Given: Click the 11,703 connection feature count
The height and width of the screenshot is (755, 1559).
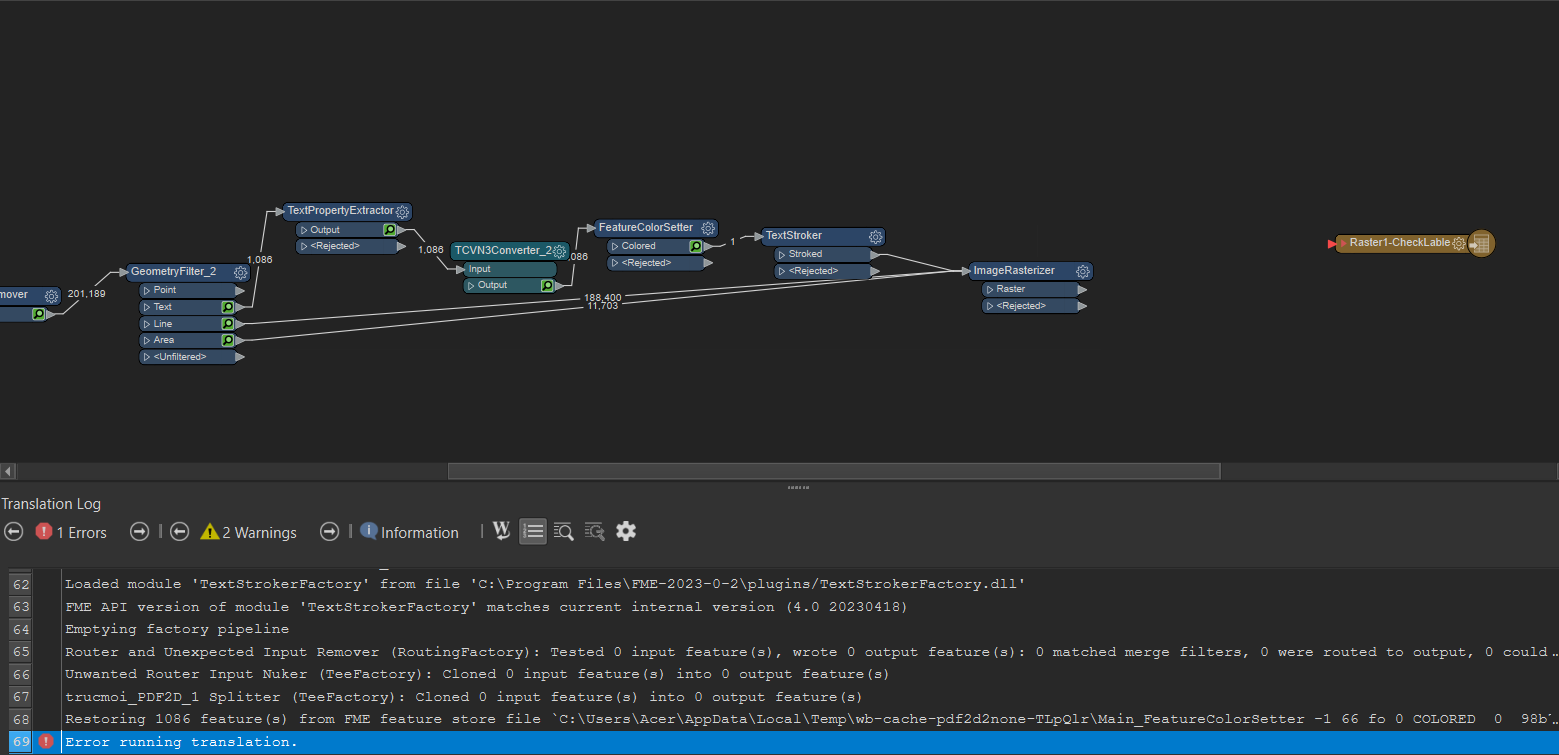Looking at the screenshot, I should click(603, 306).
